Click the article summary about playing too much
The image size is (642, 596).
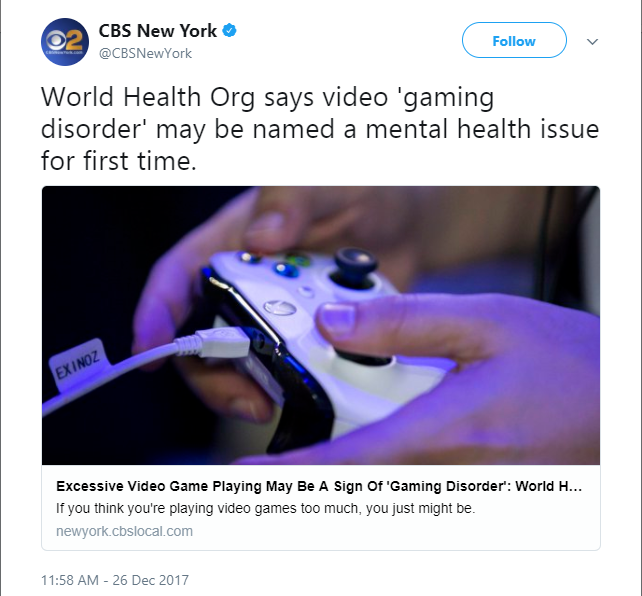click(x=265, y=508)
